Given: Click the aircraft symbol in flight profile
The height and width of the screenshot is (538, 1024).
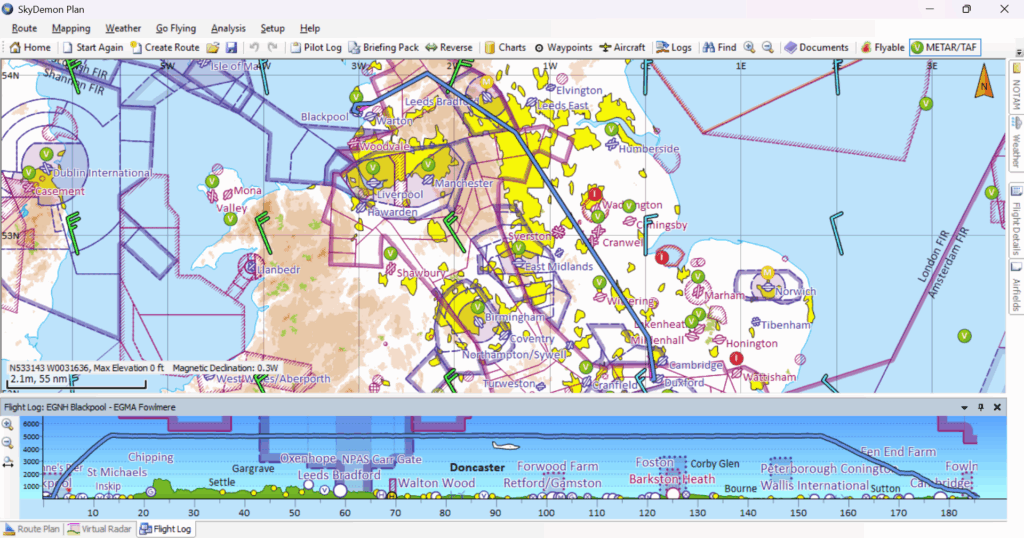Looking at the screenshot, I should [x=505, y=446].
